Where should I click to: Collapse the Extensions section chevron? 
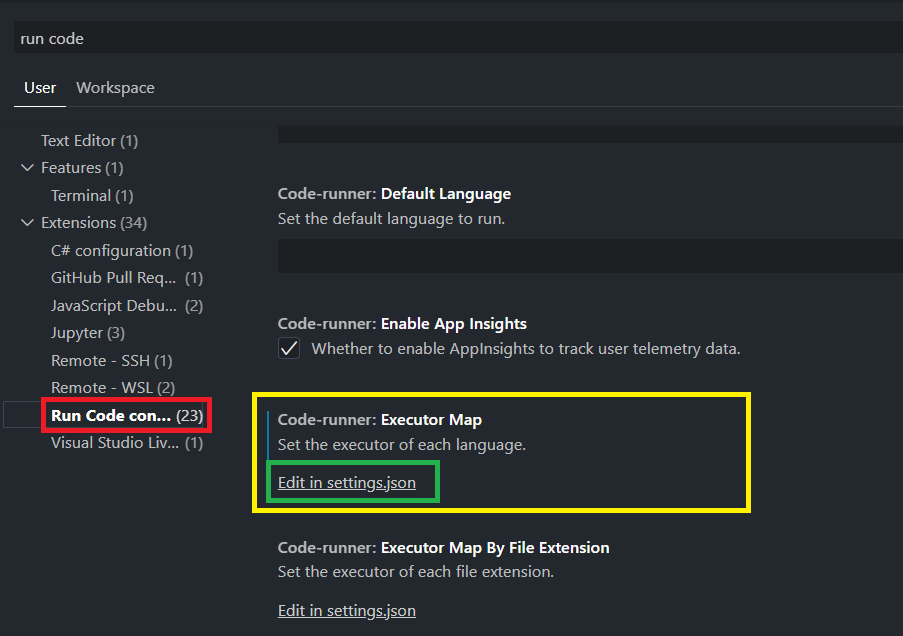pyautogui.click(x=27, y=223)
